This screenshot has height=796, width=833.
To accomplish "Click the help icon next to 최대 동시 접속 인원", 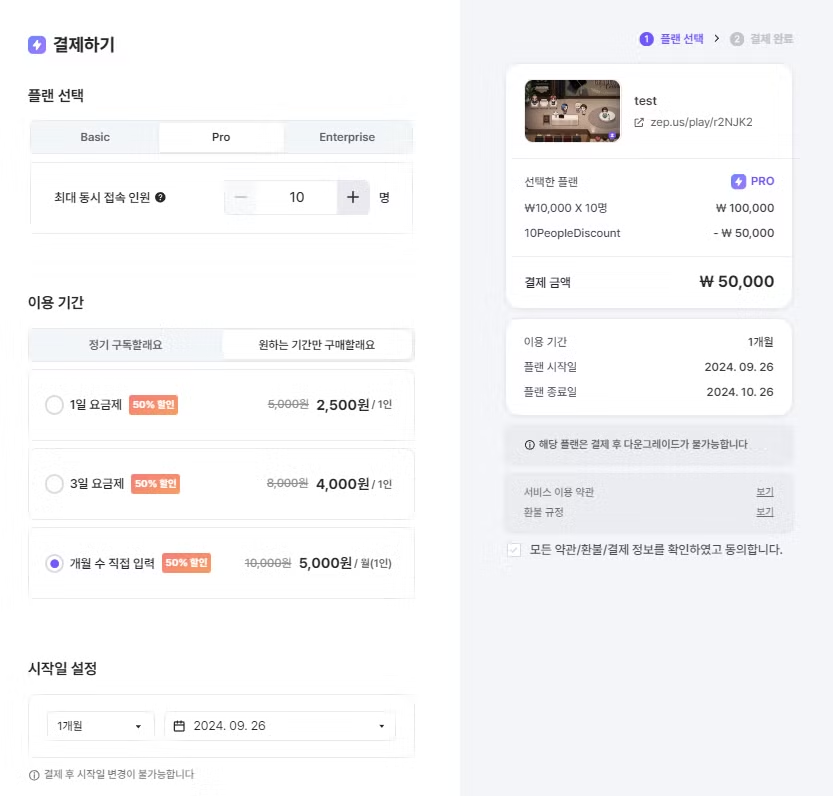I will [160, 197].
